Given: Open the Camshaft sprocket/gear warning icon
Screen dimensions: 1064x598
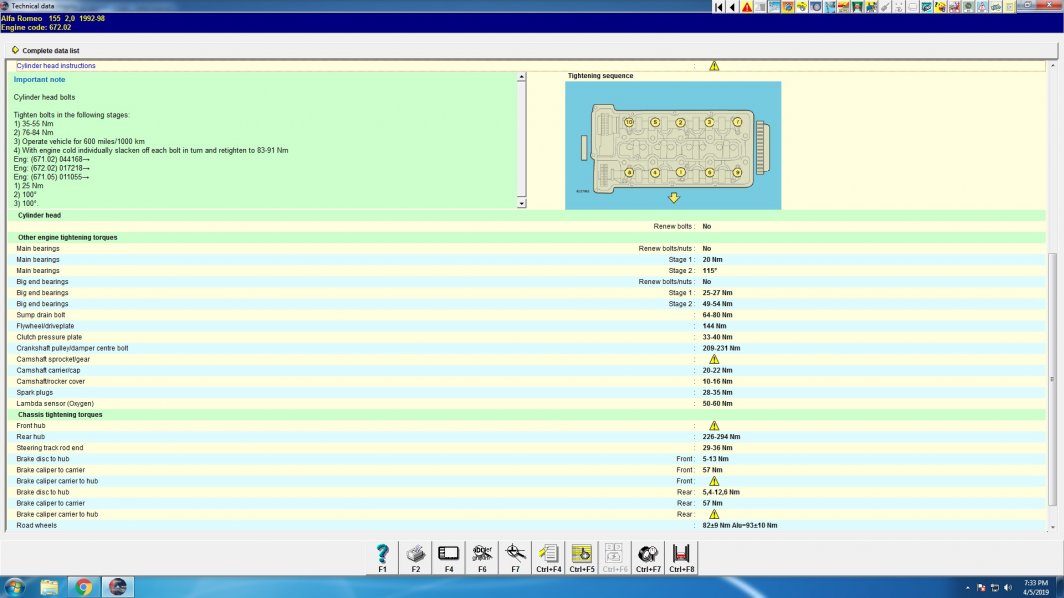Looking at the screenshot, I should (x=714, y=359).
